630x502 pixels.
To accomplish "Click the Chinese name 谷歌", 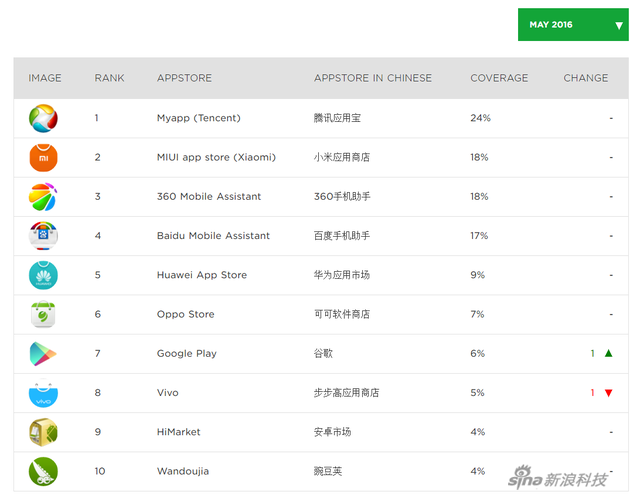I will pos(323,354).
